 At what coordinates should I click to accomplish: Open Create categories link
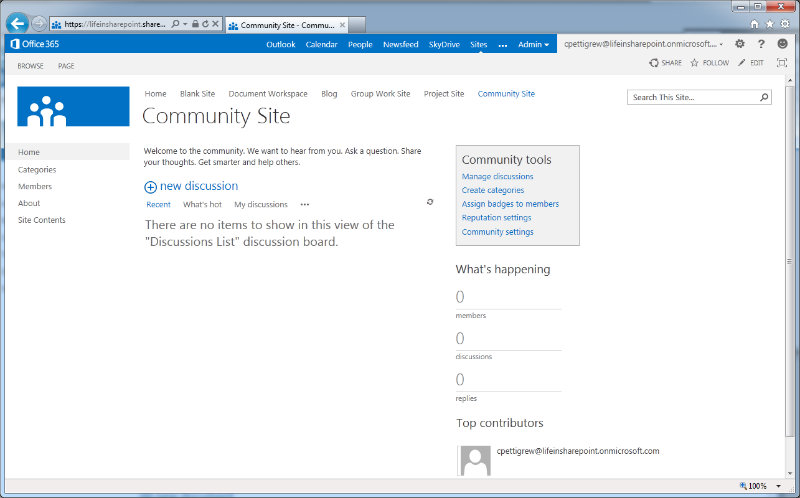click(493, 190)
